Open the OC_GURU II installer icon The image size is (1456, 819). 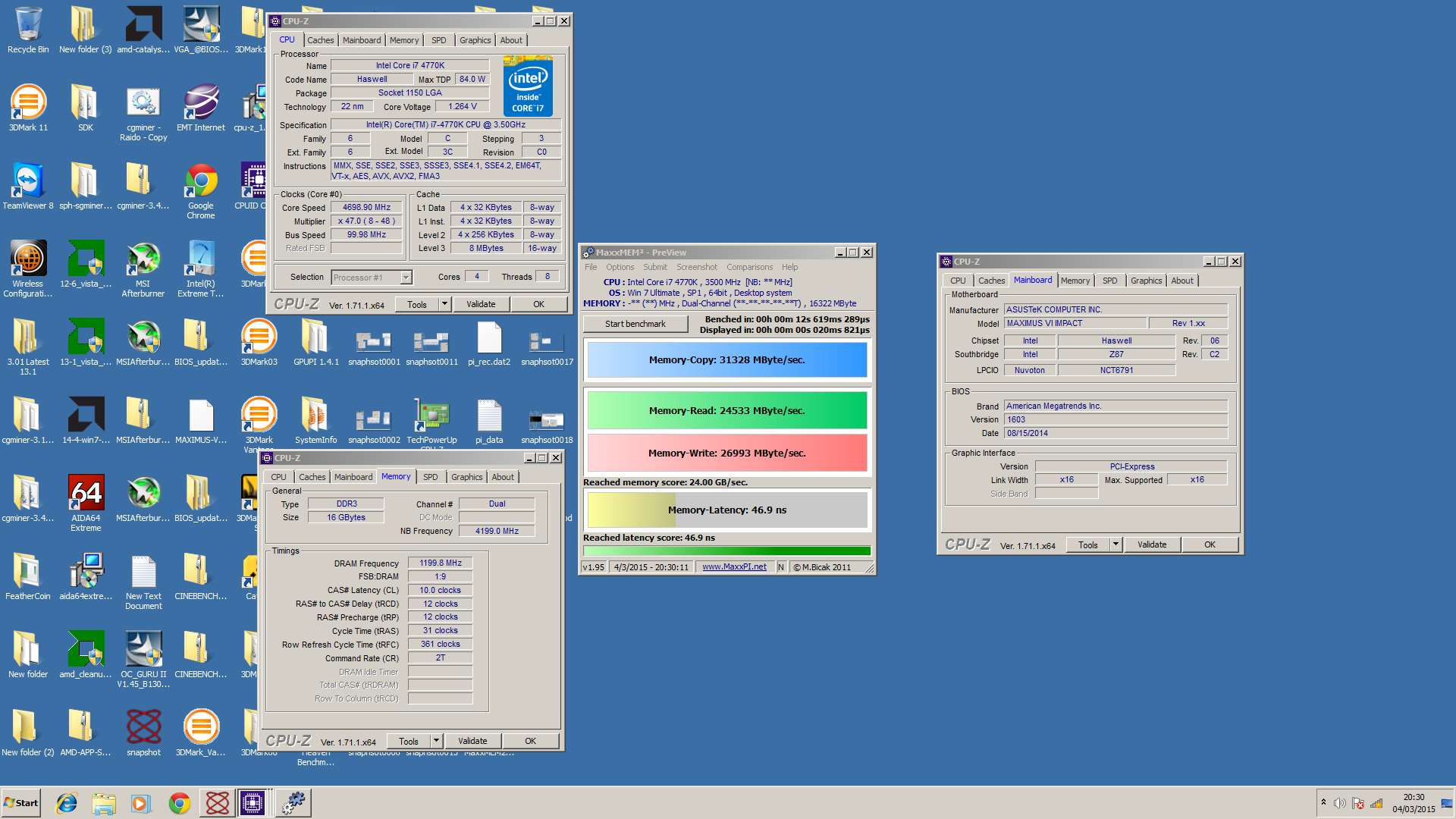pos(143,660)
